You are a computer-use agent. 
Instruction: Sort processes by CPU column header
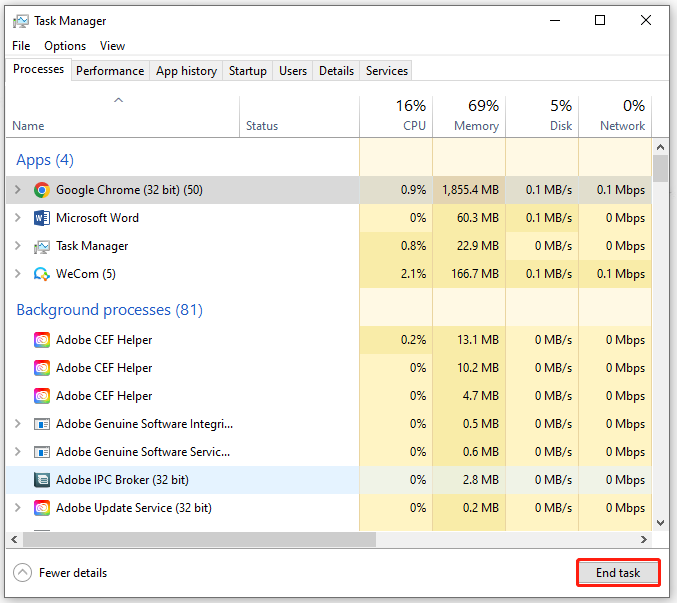[x=413, y=126]
